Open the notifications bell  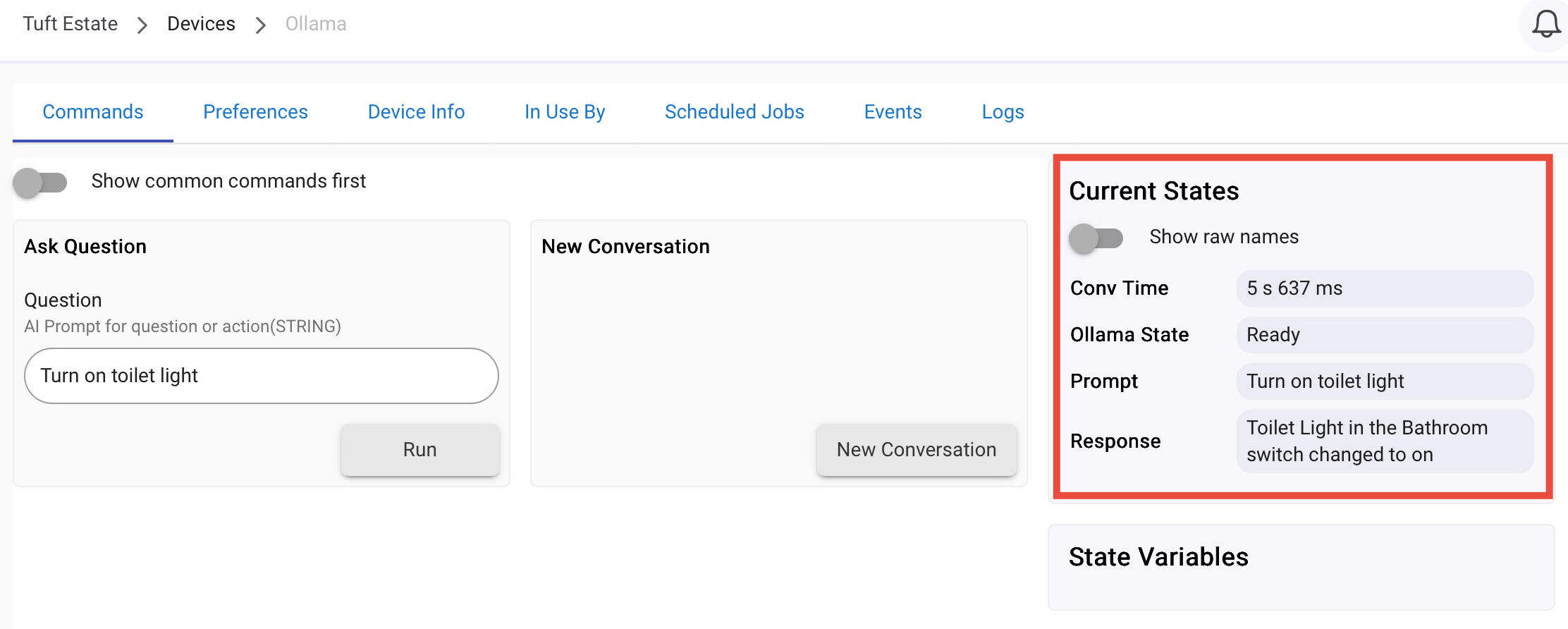click(1545, 24)
